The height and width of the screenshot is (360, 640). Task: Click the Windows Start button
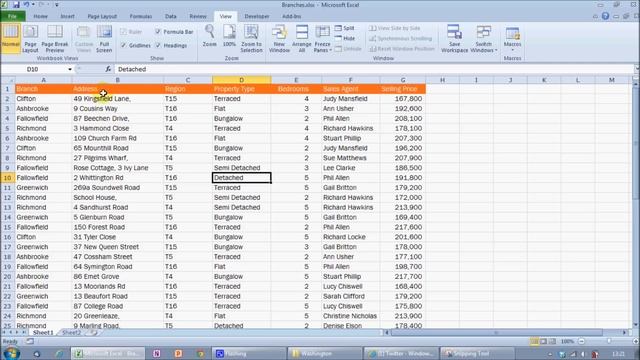pos(11,353)
